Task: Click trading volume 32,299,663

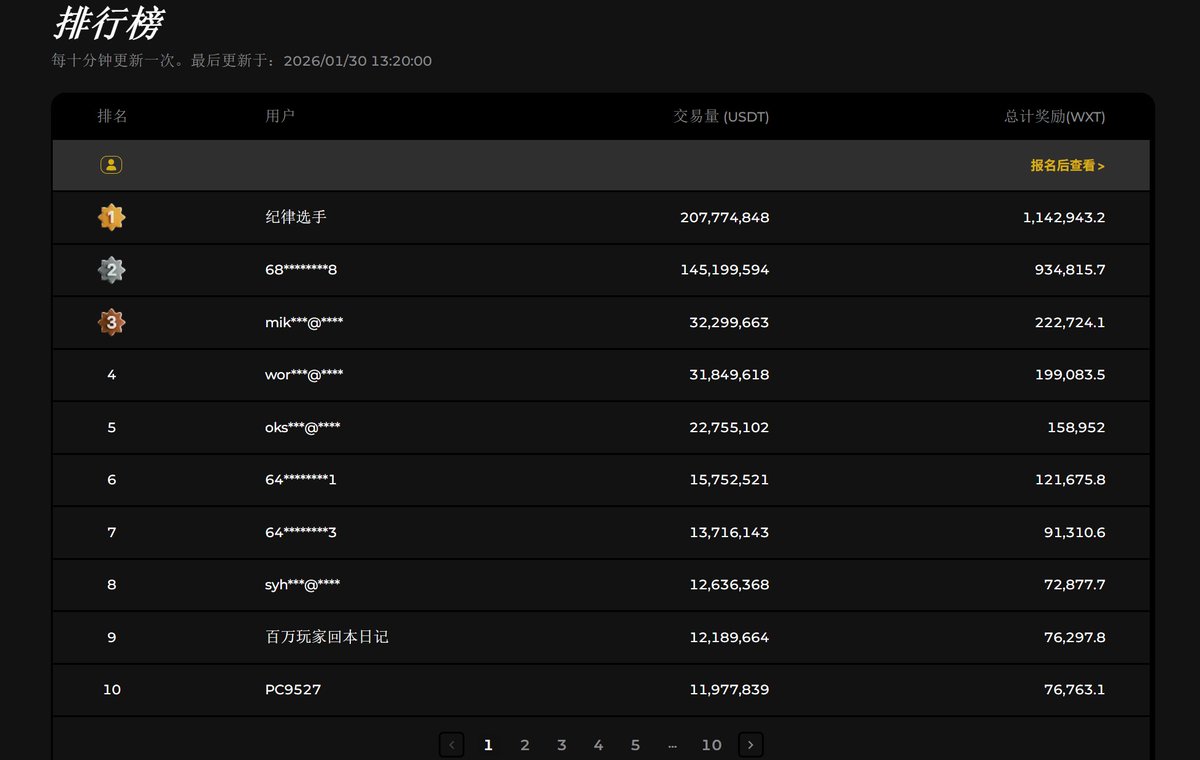Action: (x=729, y=322)
